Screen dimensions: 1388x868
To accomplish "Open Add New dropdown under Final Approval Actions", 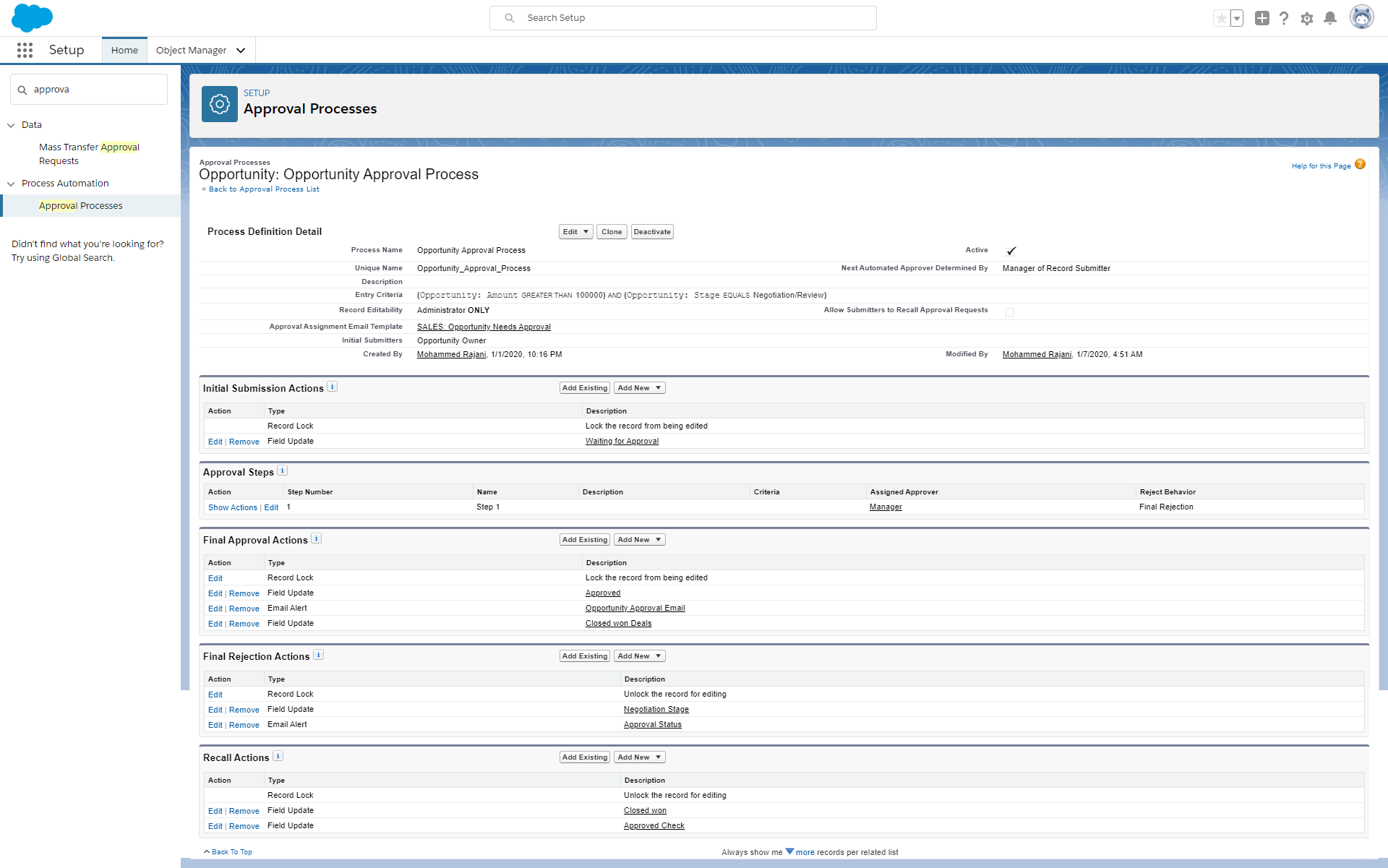I will [639, 540].
